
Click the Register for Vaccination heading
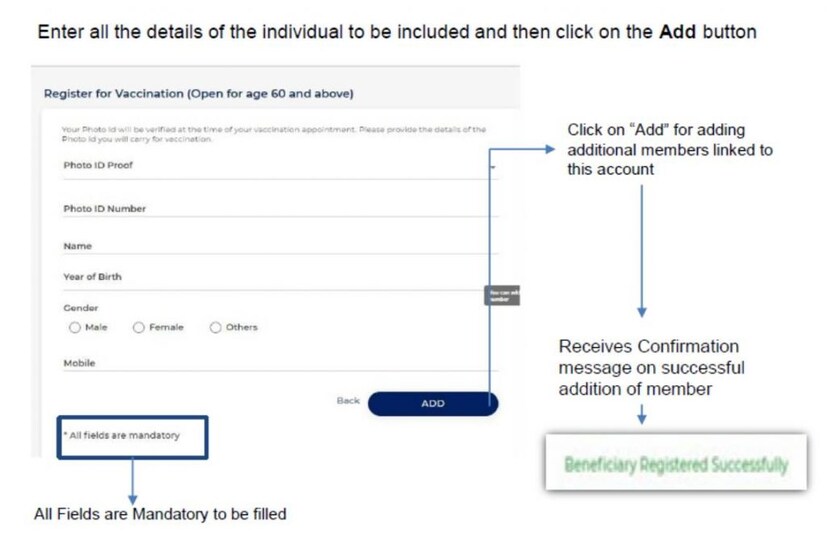199,94
